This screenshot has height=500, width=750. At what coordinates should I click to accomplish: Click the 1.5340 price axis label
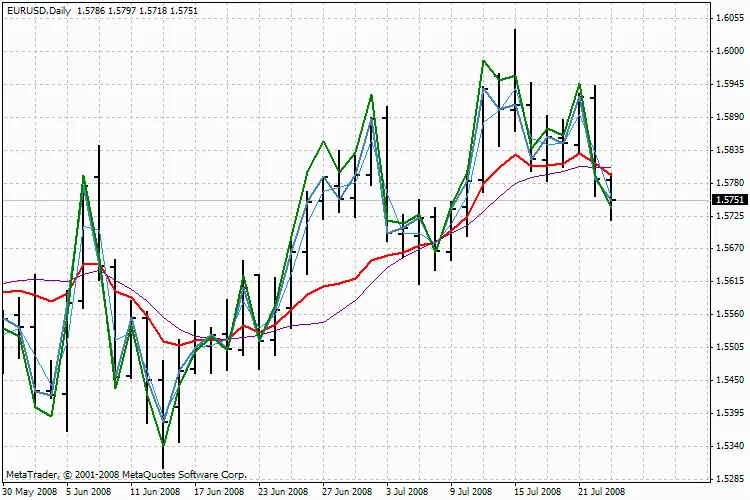(x=729, y=445)
